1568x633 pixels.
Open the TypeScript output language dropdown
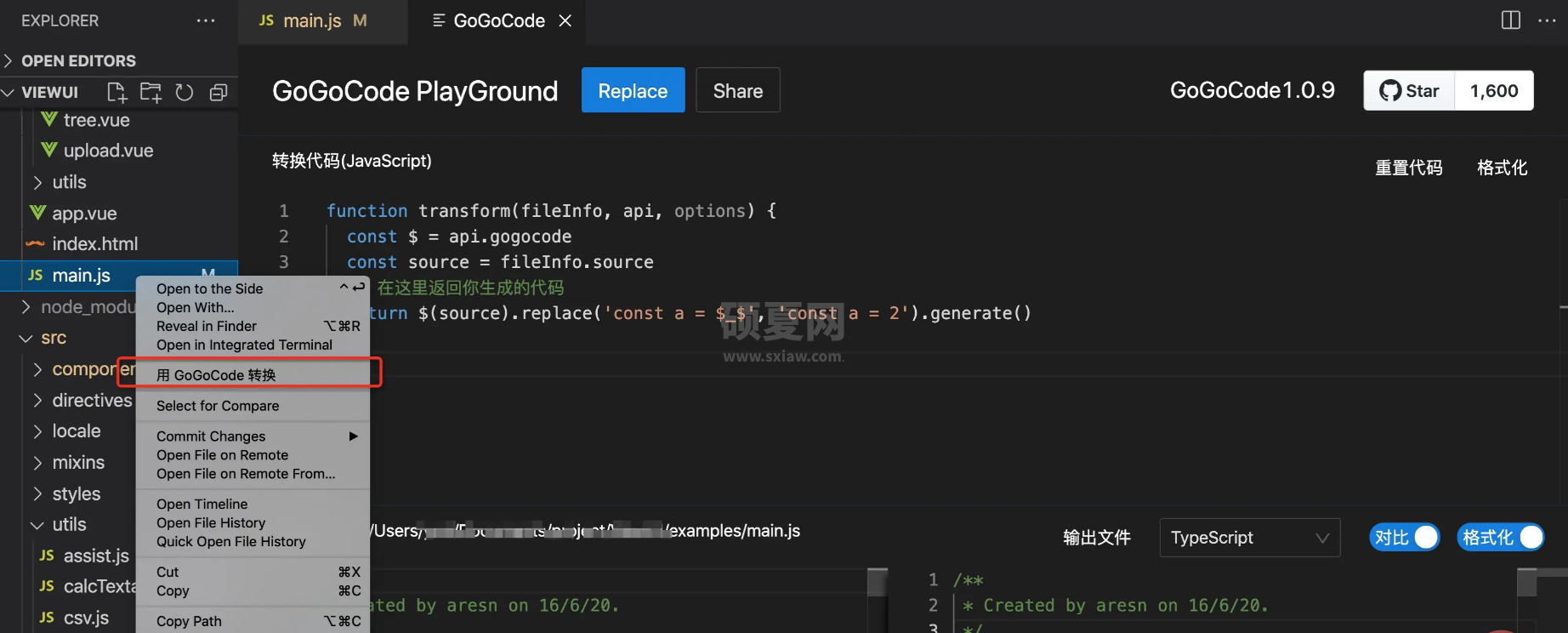click(1250, 538)
